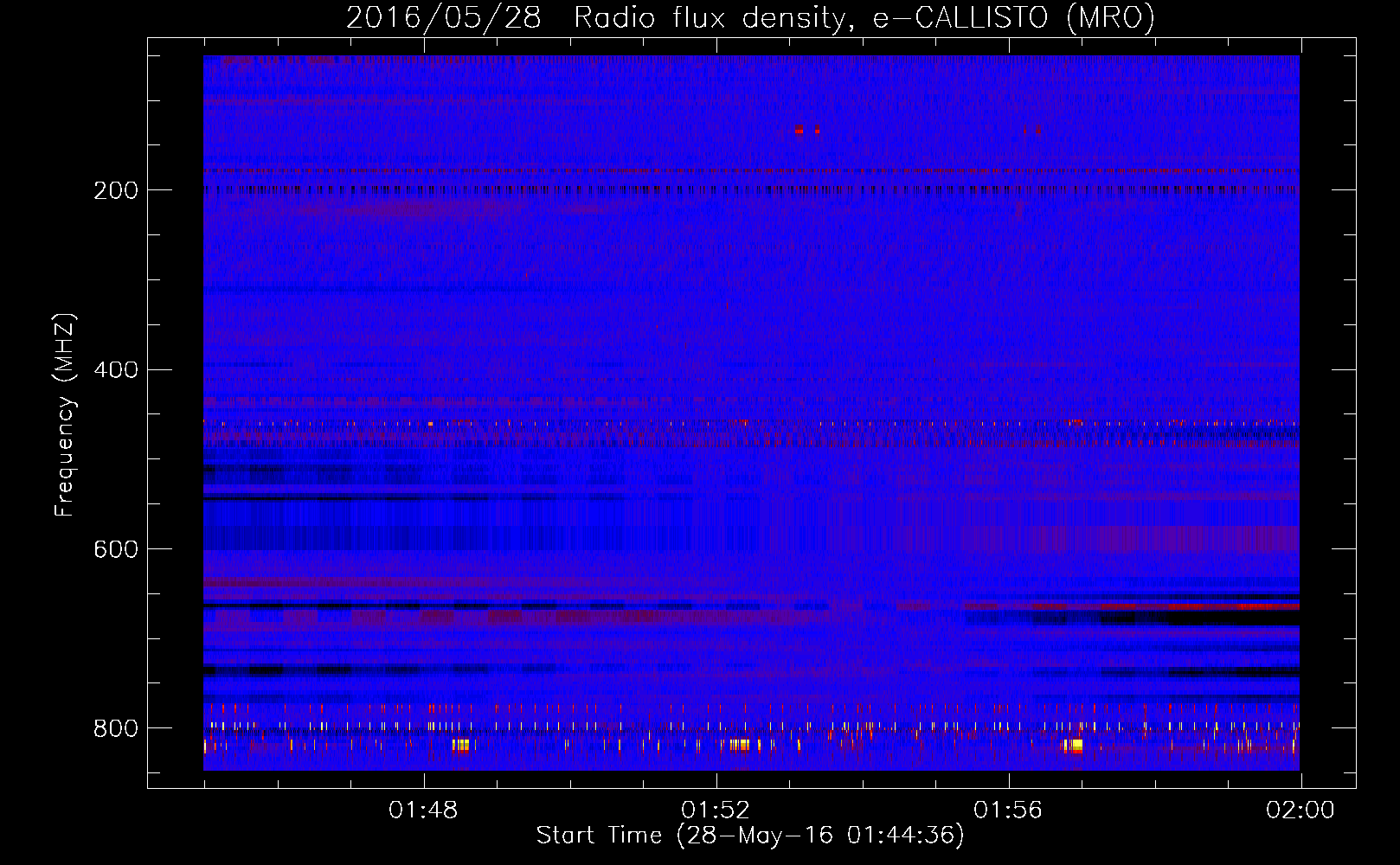Click the 01:56 time tick label

[x=1008, y=811]
